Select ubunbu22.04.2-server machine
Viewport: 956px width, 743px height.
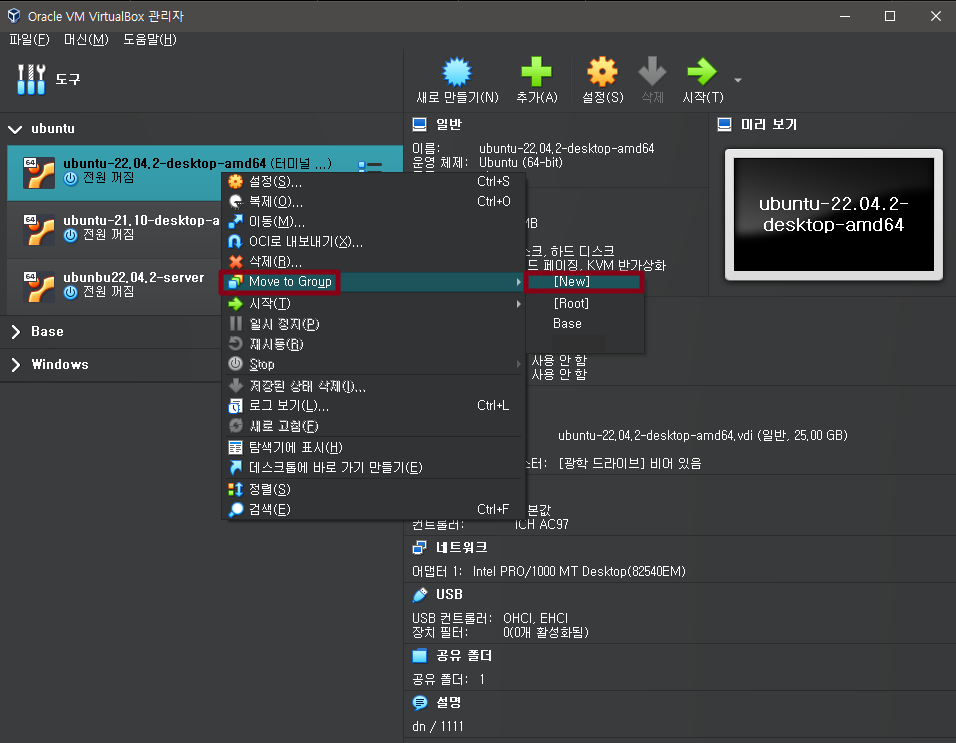(x=115, y=286)
